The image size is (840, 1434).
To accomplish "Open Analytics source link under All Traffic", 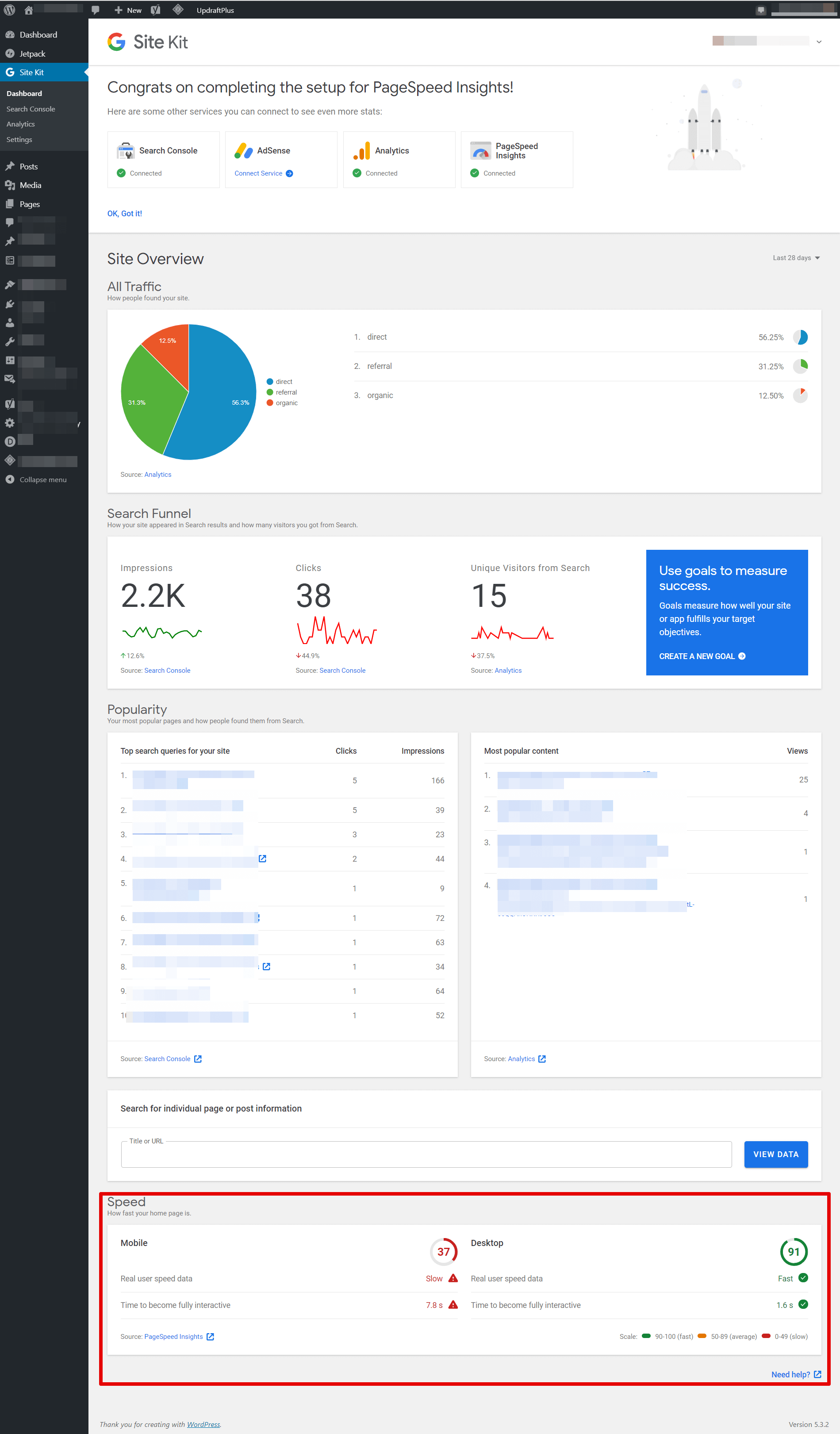I will 157,475.
